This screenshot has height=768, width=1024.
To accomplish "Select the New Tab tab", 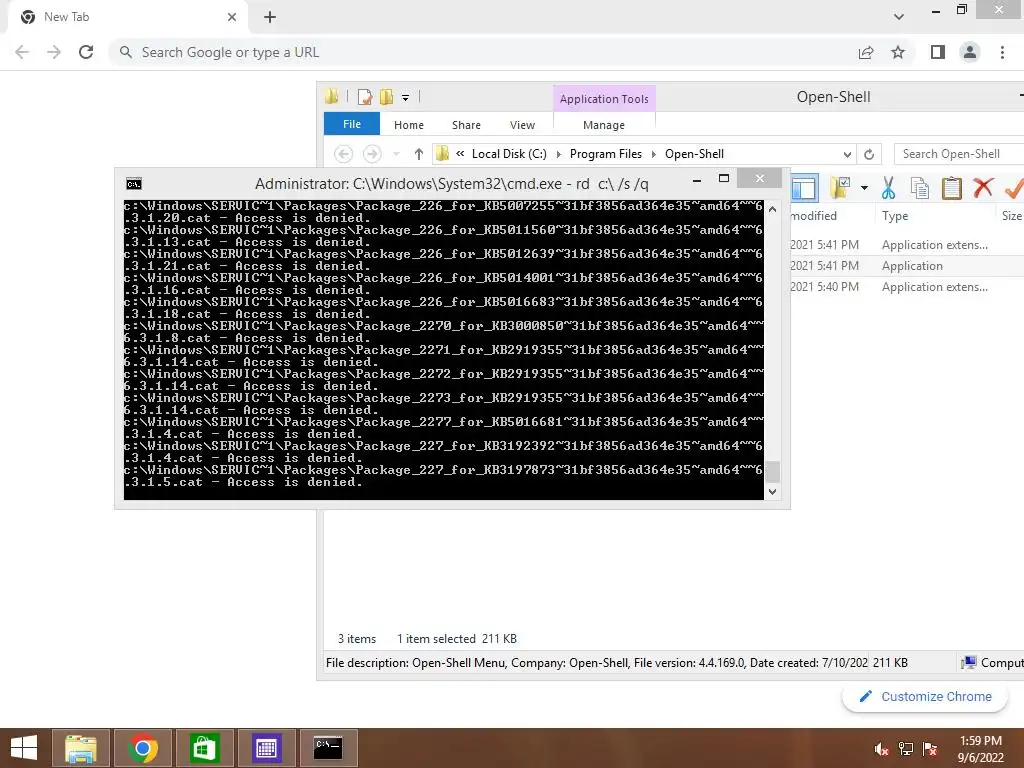I will [127, 17].
